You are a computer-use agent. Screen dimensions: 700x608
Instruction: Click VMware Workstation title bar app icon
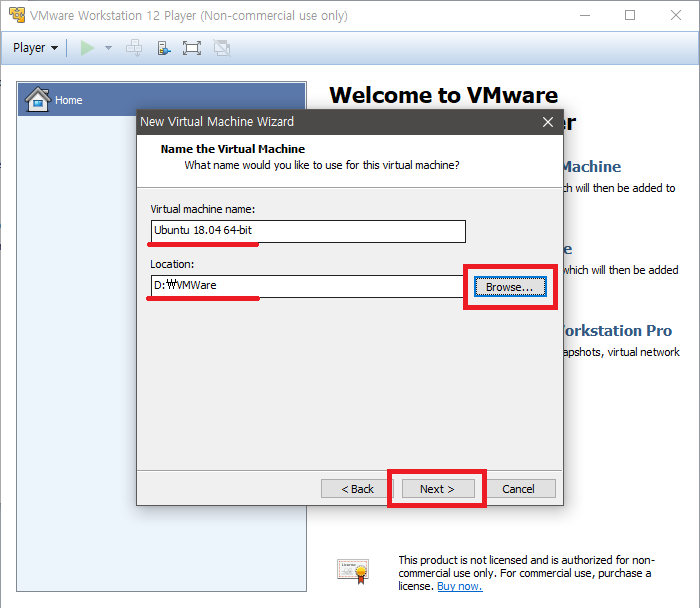(17, 15)
